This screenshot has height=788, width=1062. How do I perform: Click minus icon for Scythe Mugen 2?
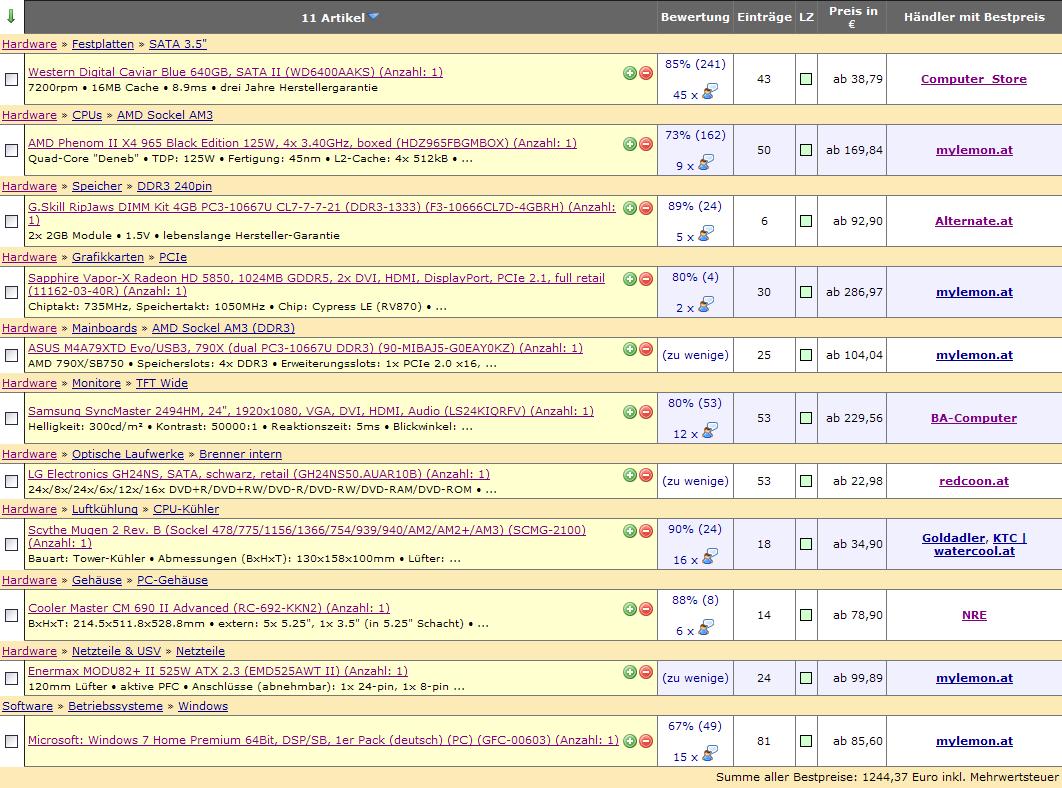646,531
